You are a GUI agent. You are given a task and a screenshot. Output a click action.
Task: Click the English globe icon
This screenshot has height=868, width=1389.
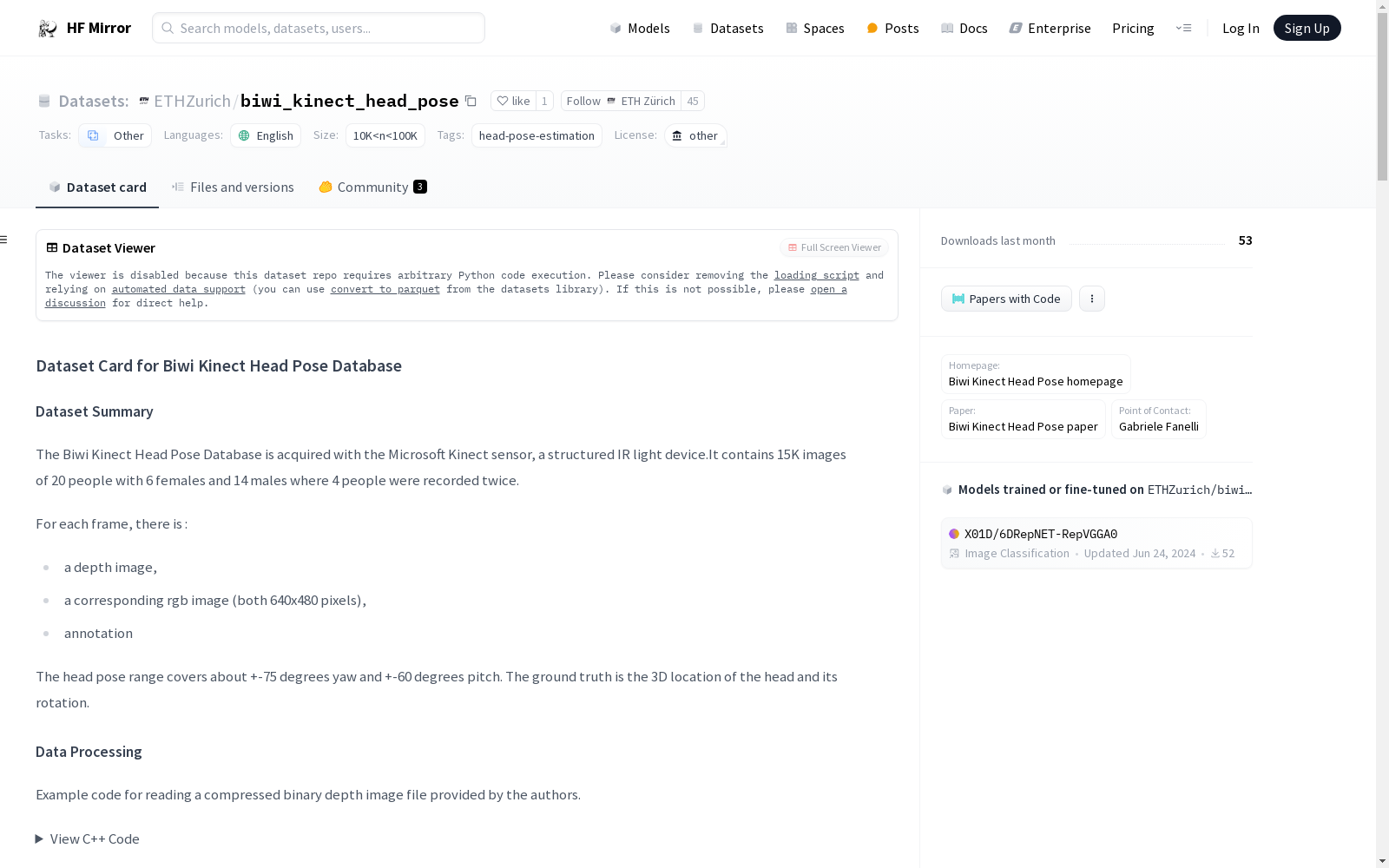(244, 135)
